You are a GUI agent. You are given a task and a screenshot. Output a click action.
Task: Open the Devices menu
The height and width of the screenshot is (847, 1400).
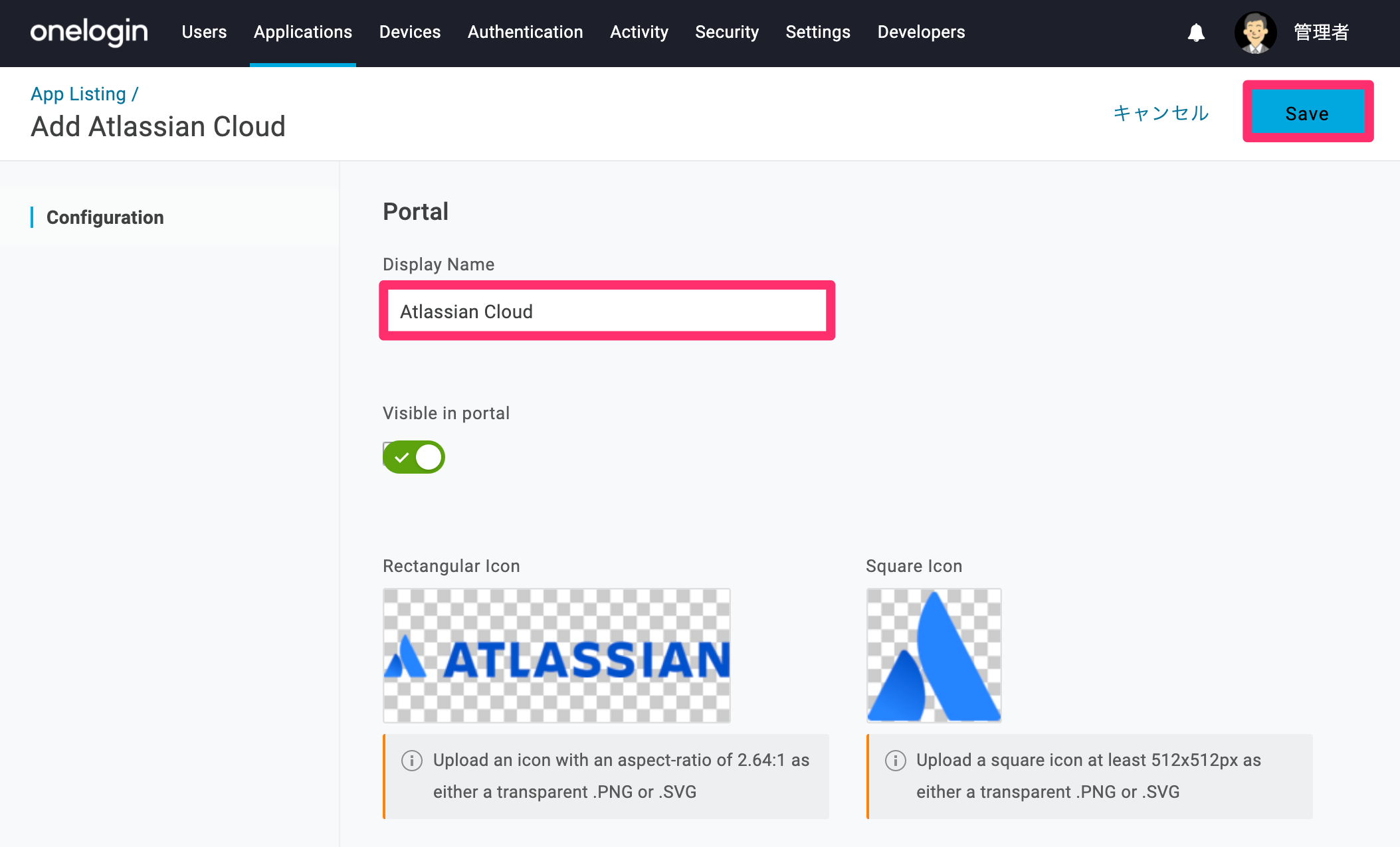pos(410,32)
